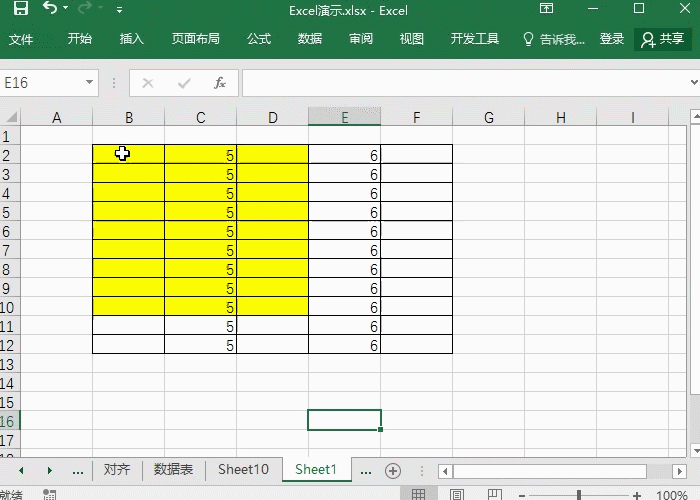
Task: Click horizontal scrollbar right arrow
Action: pos(679,471)
